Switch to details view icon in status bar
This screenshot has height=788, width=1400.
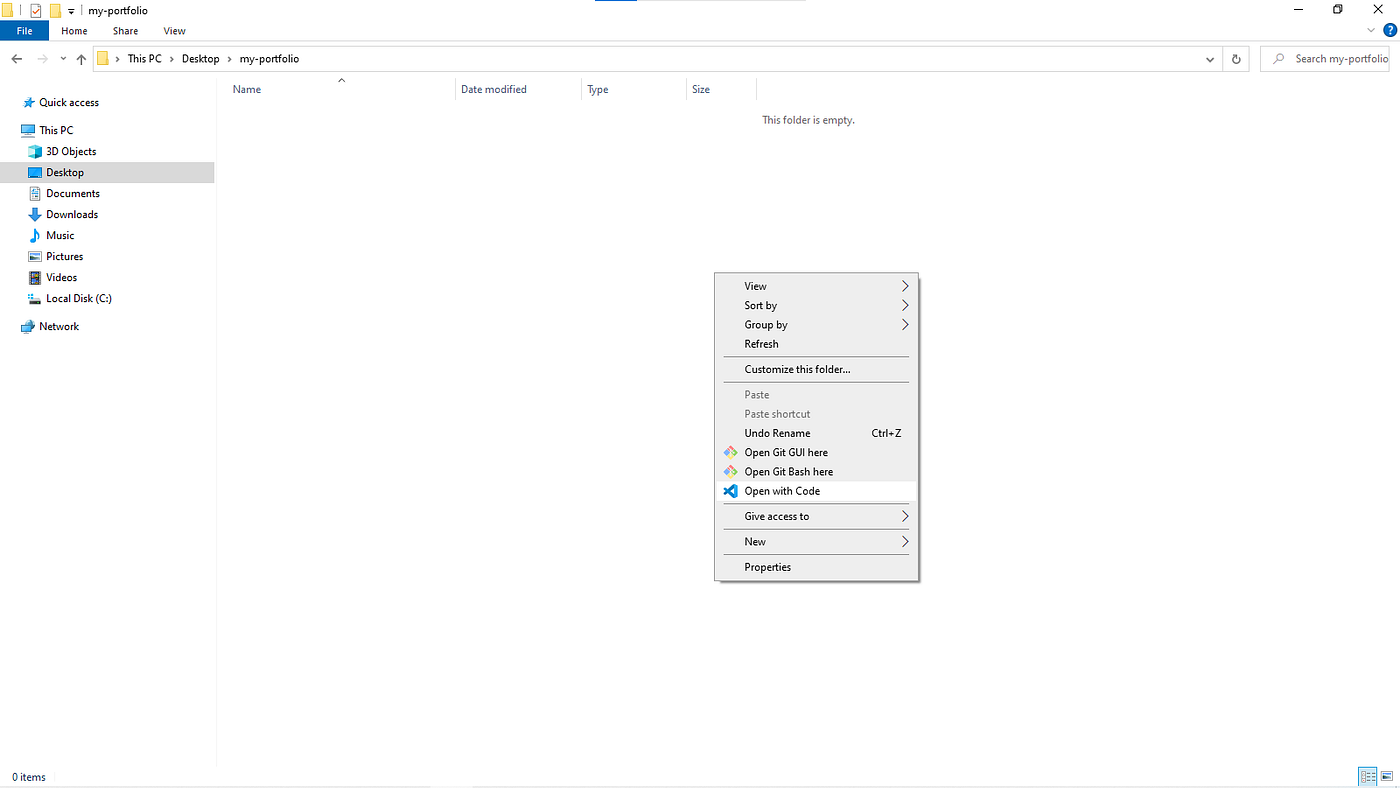[1367, 777]
